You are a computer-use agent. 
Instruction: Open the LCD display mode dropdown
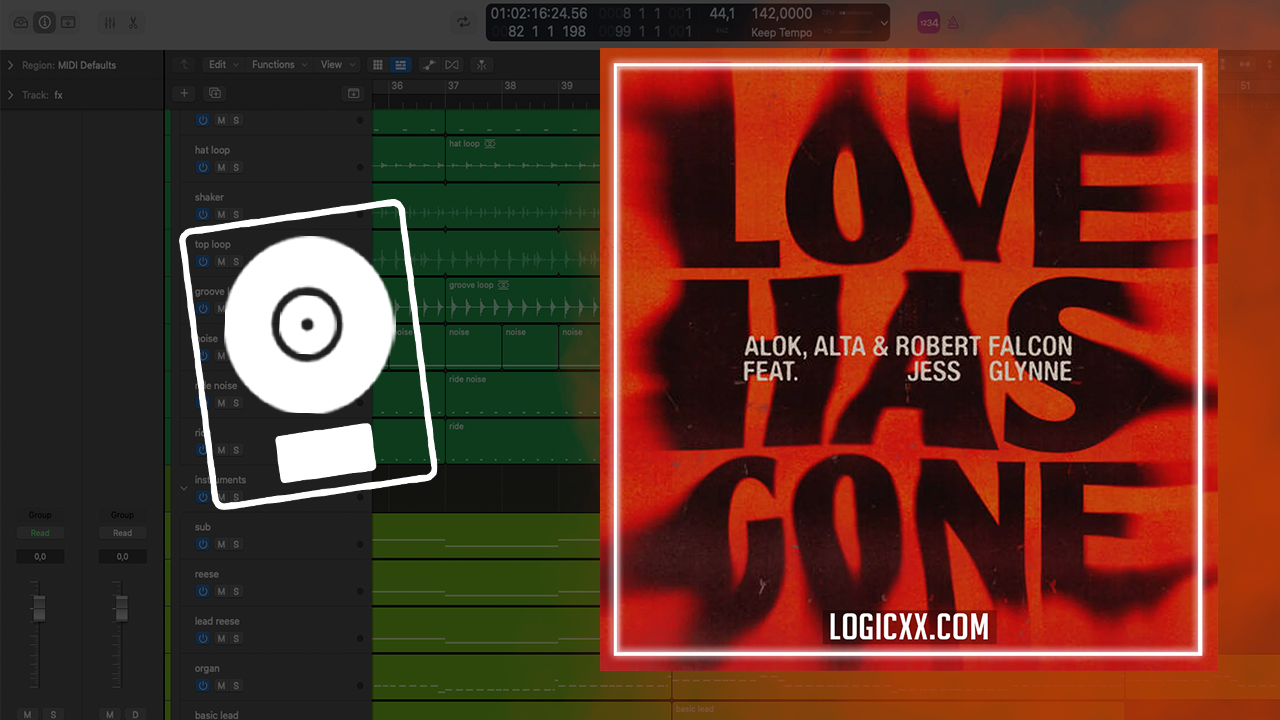883,22
